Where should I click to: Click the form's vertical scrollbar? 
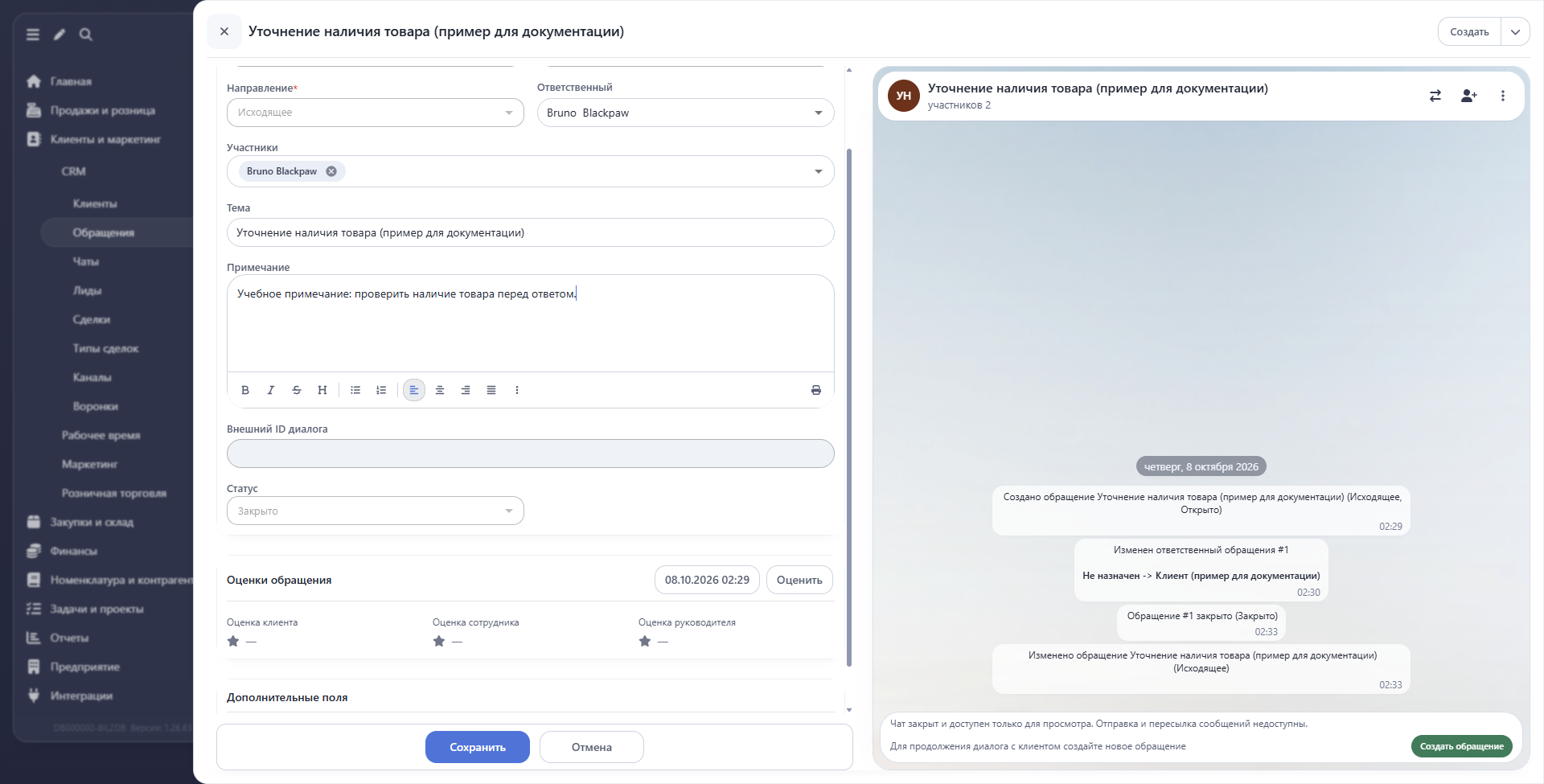tap(849, 407)
